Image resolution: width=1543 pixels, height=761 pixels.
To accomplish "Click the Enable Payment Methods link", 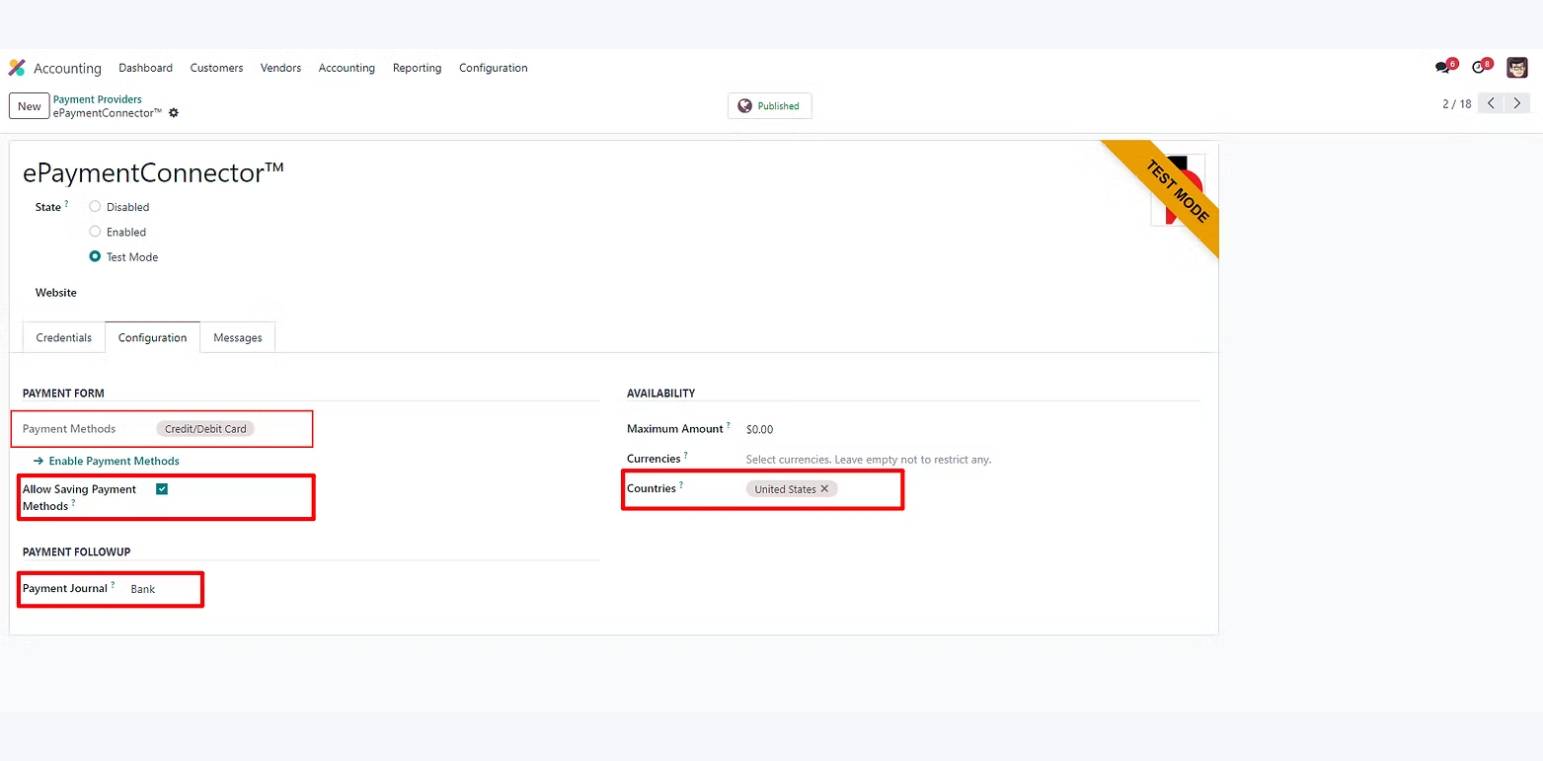I will click(106, 461).
